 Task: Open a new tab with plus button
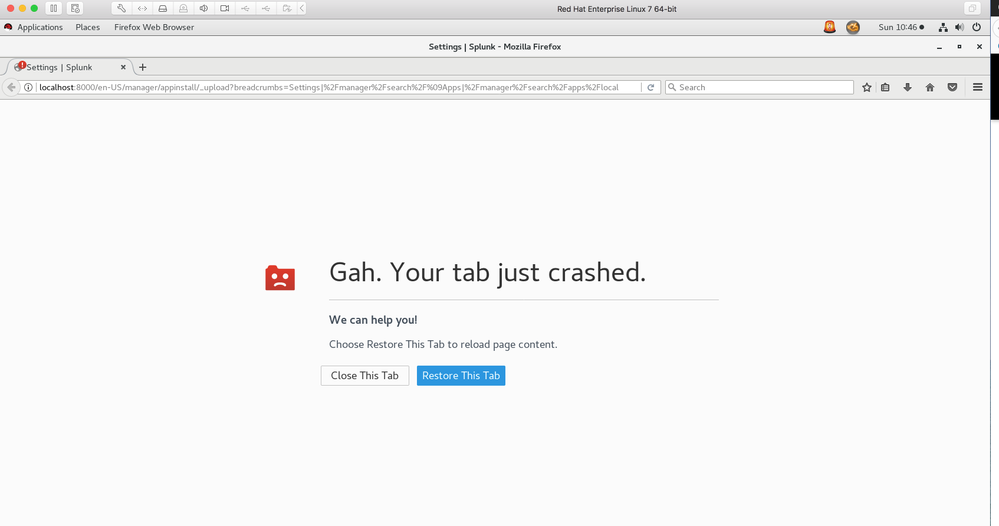click(143, 67)
